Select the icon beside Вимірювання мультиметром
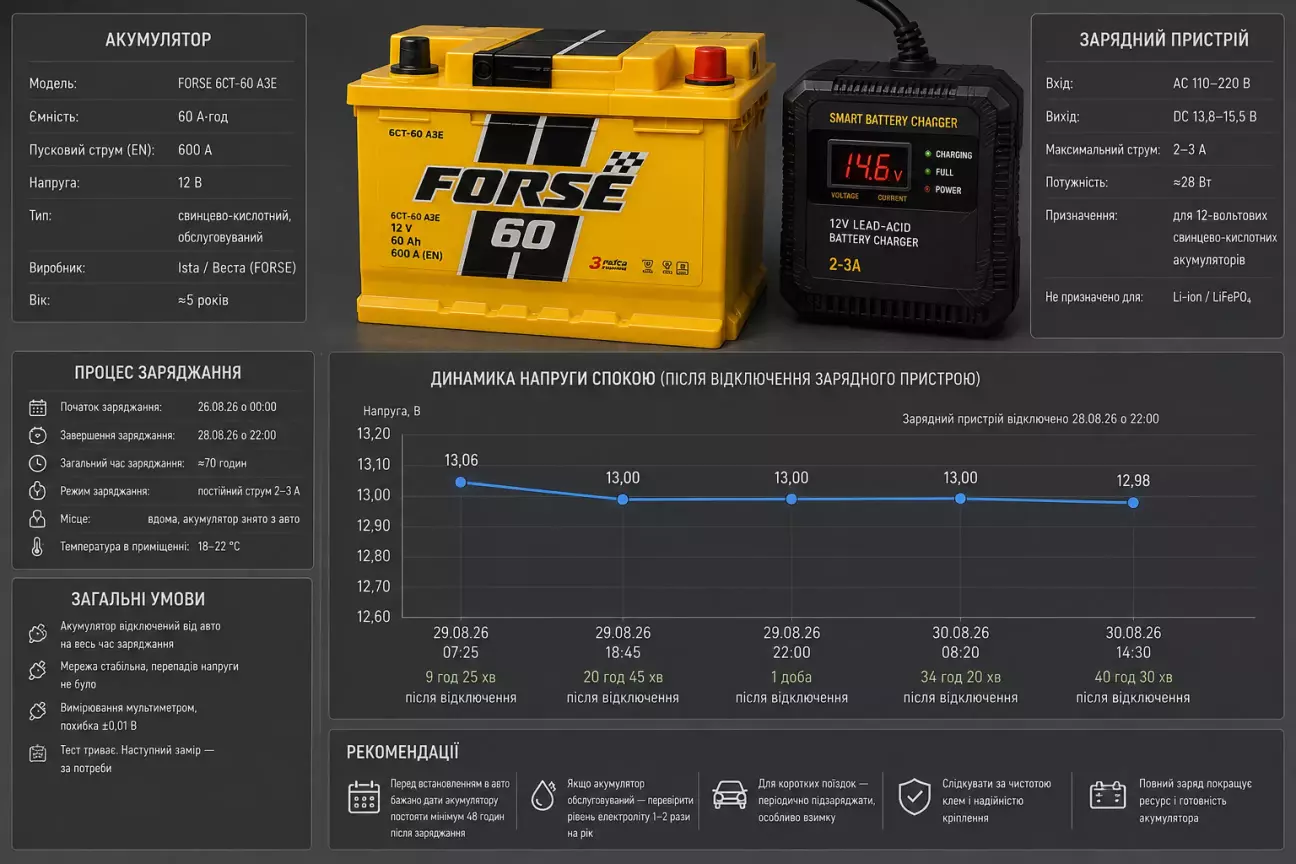The width and height of the screenshot is (1296, 864). (x=38, y=711)
